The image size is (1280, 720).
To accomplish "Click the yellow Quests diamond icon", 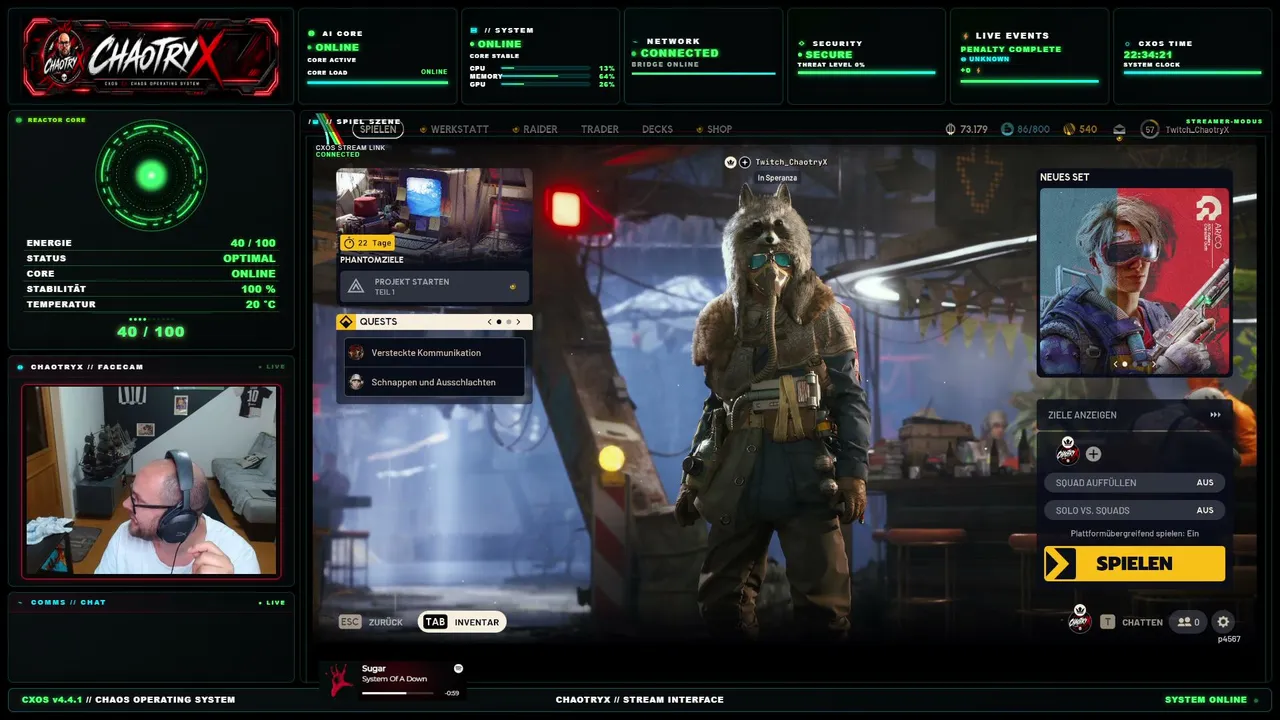I will tap(346, 322).
